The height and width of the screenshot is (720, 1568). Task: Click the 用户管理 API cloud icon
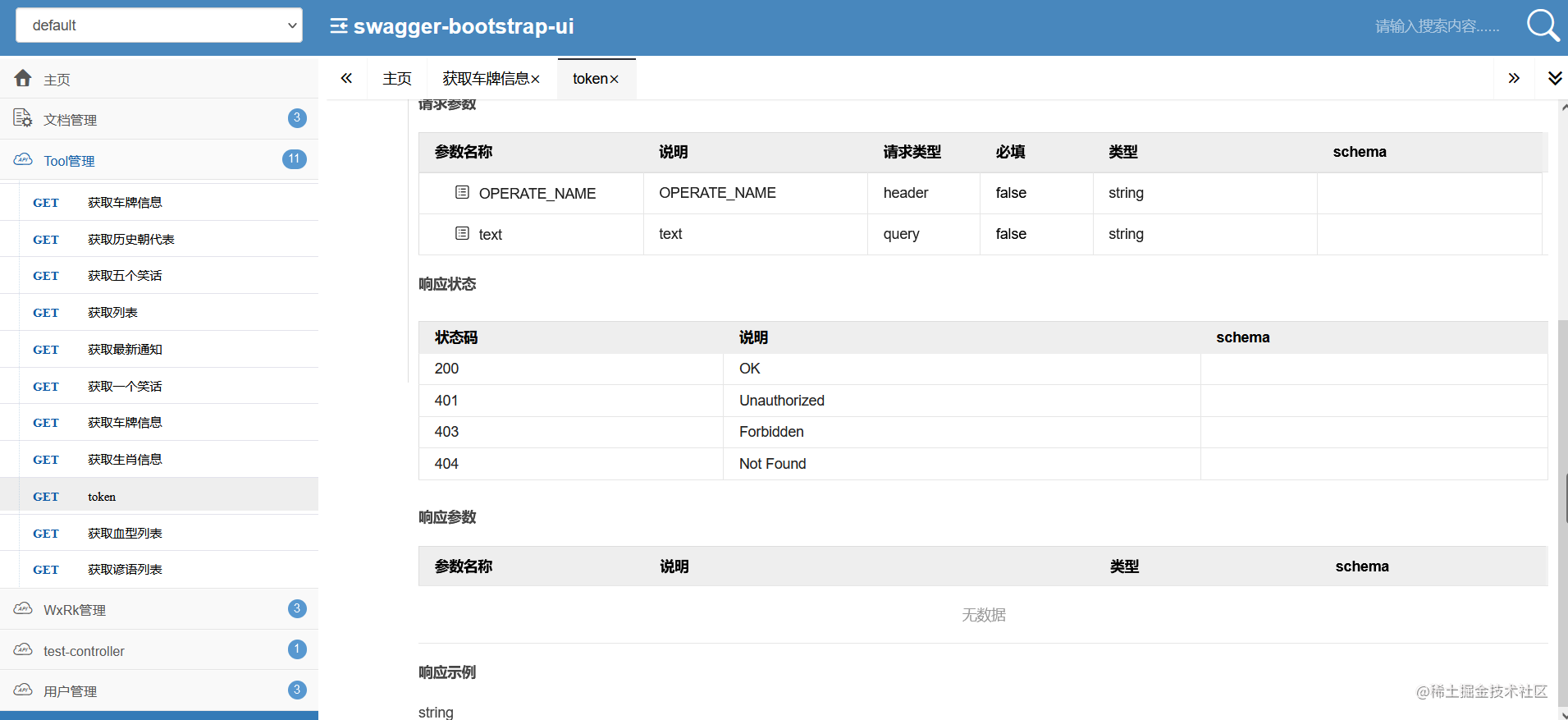(23, 690)
